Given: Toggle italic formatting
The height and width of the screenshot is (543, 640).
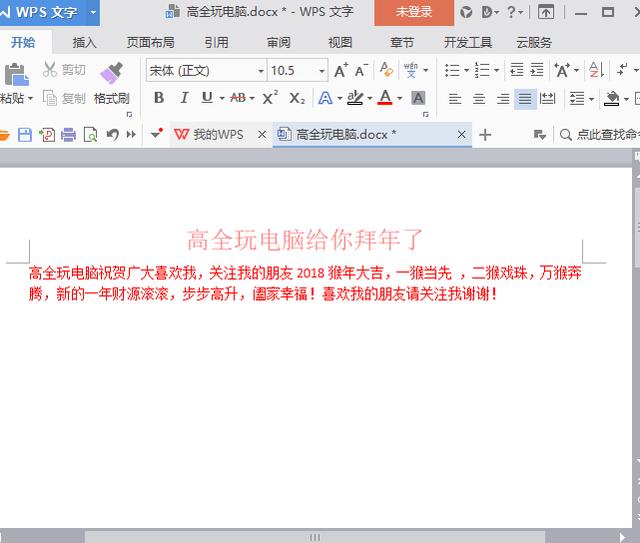Looking at the screenshot, I should [x=184, y=98].
